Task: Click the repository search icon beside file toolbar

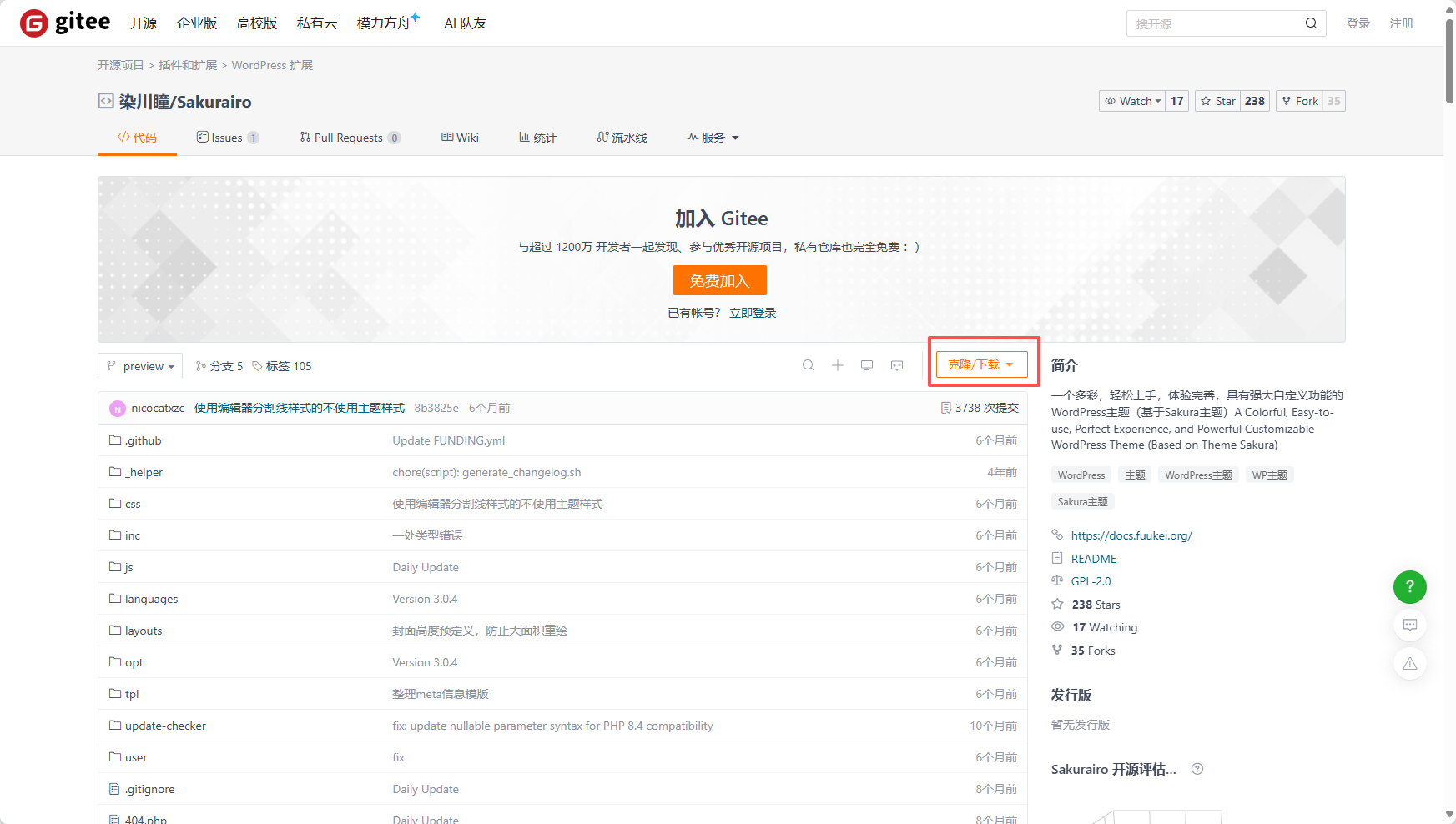Action: (809, 365)
